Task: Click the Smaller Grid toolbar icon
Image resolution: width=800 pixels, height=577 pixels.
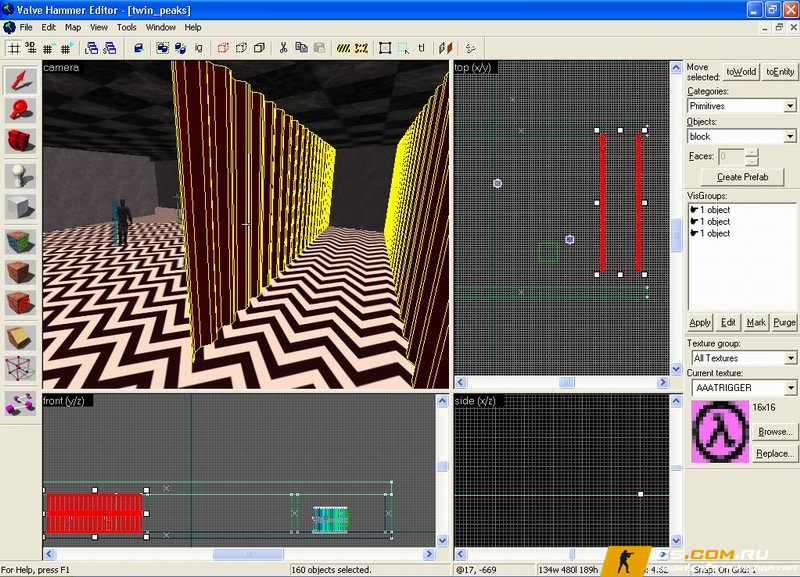Action: [48, 48]
